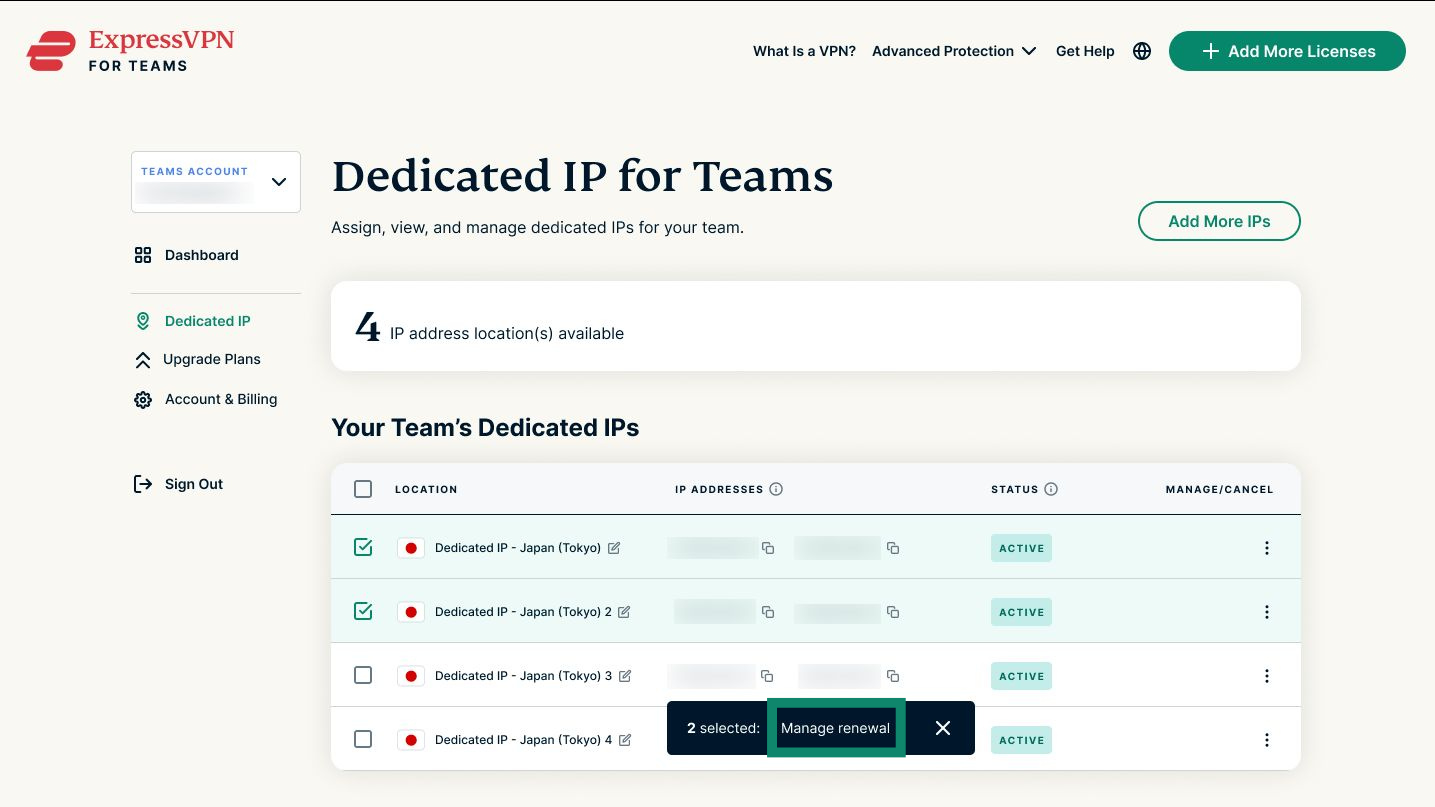The image size is (1435, 807).
Task: Click the Add More Licenses button
Action: [1287, 51]
